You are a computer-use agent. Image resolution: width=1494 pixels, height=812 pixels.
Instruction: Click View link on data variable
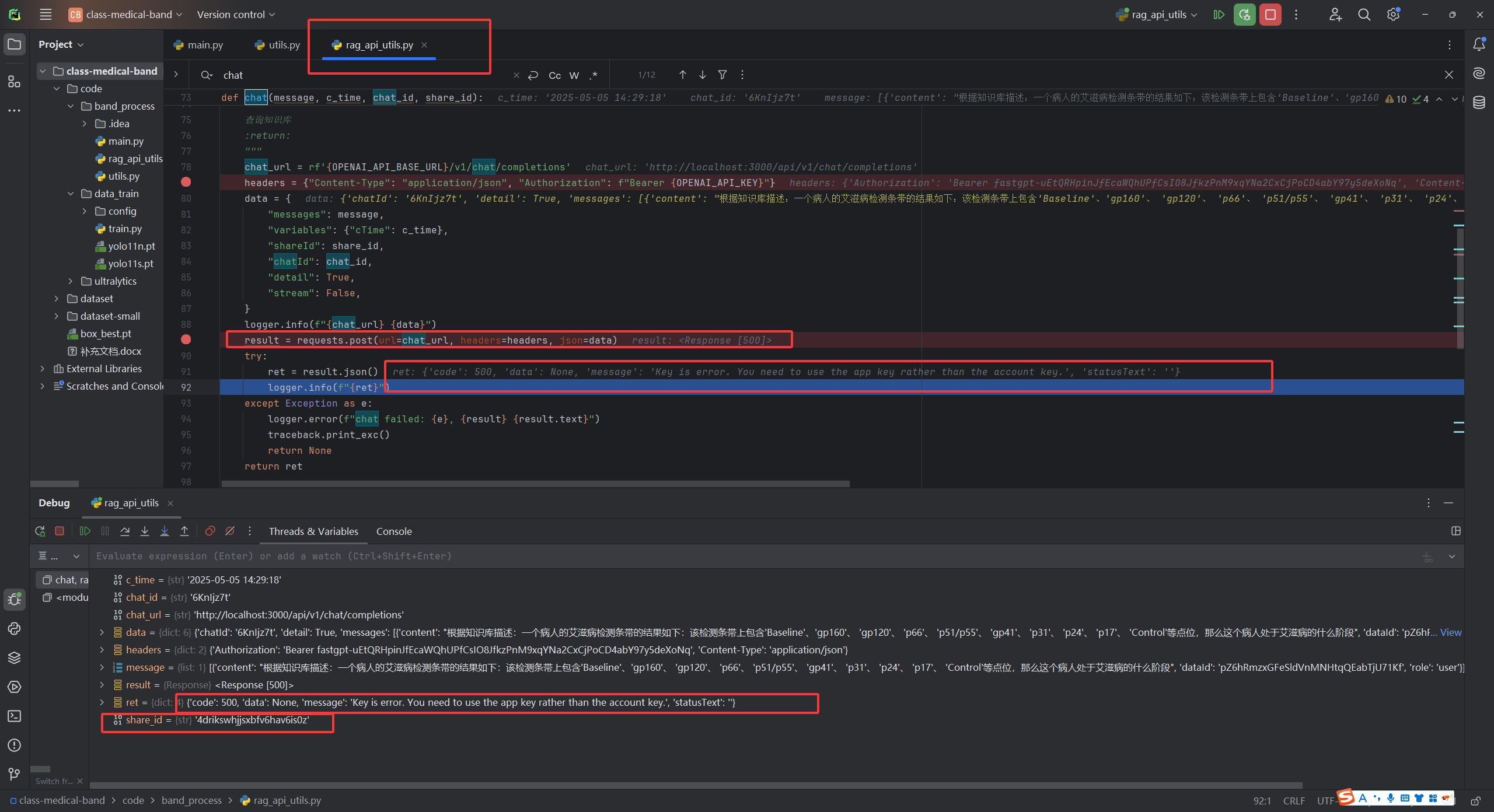click(x=1450, y=632)
